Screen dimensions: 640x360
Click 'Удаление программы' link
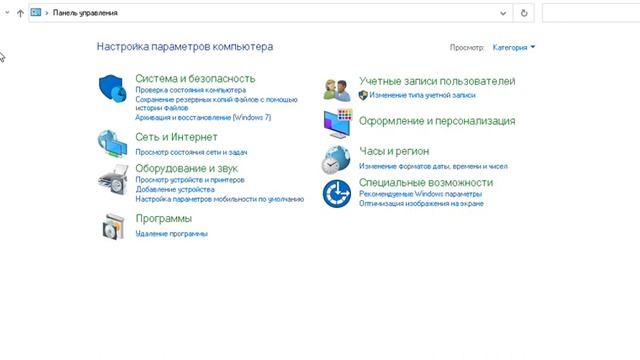171,233
